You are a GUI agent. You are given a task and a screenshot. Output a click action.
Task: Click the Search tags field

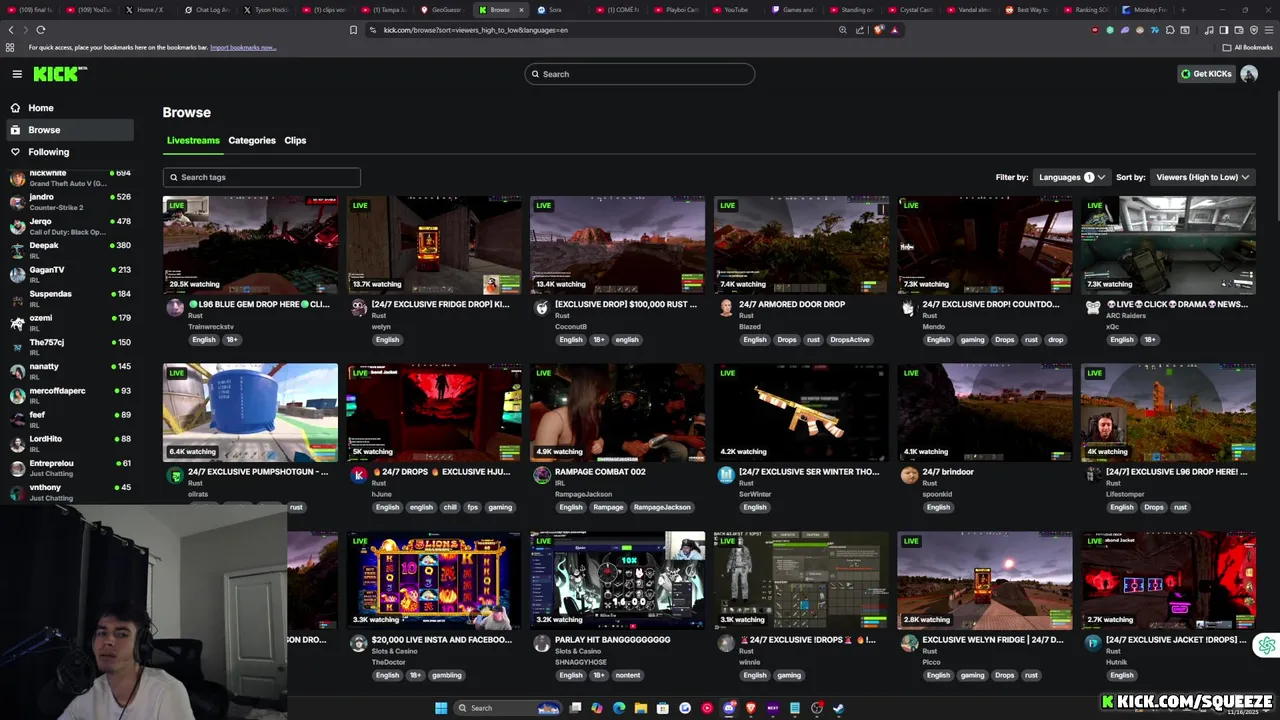(262, 177)
